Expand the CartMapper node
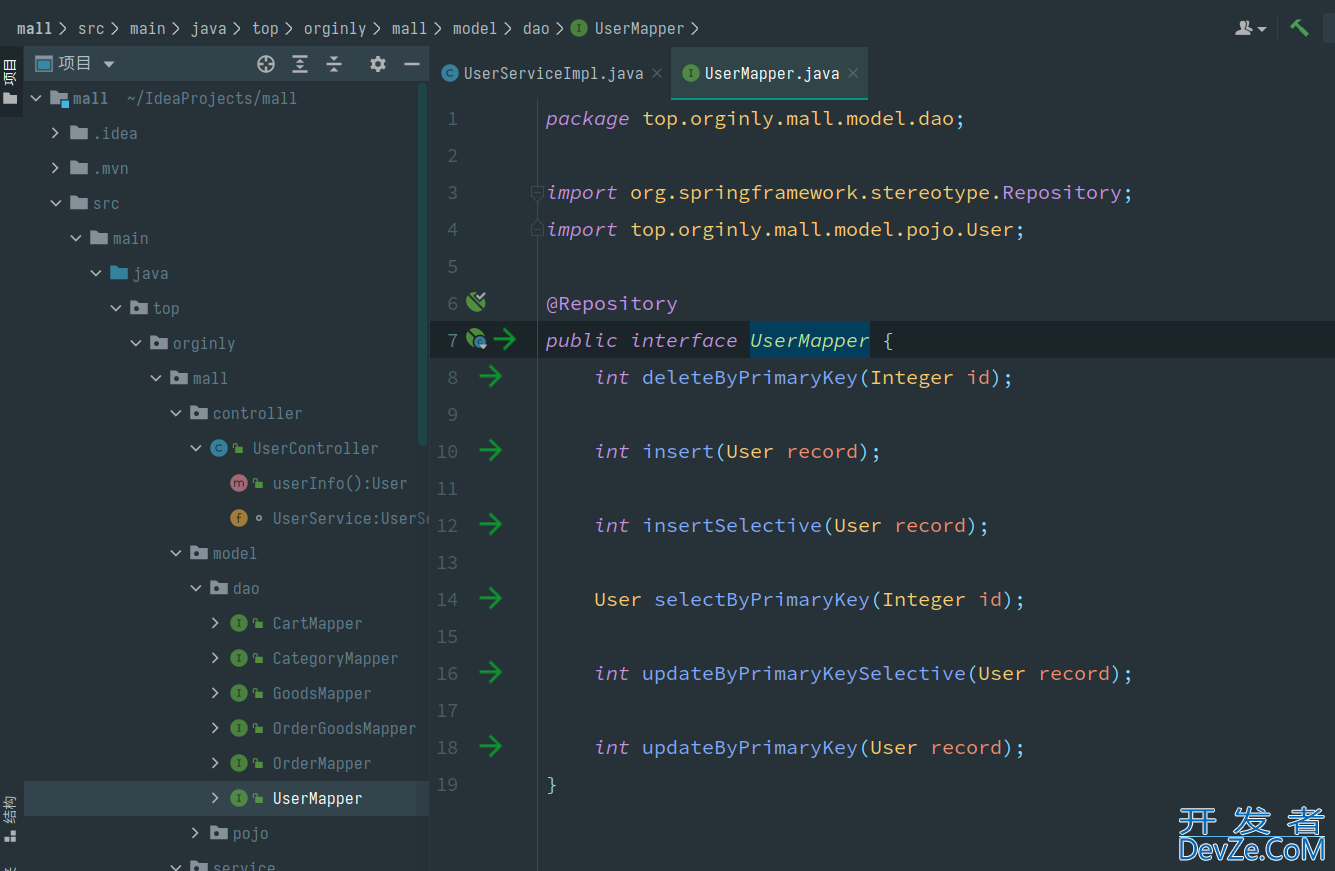 (215, 623)
